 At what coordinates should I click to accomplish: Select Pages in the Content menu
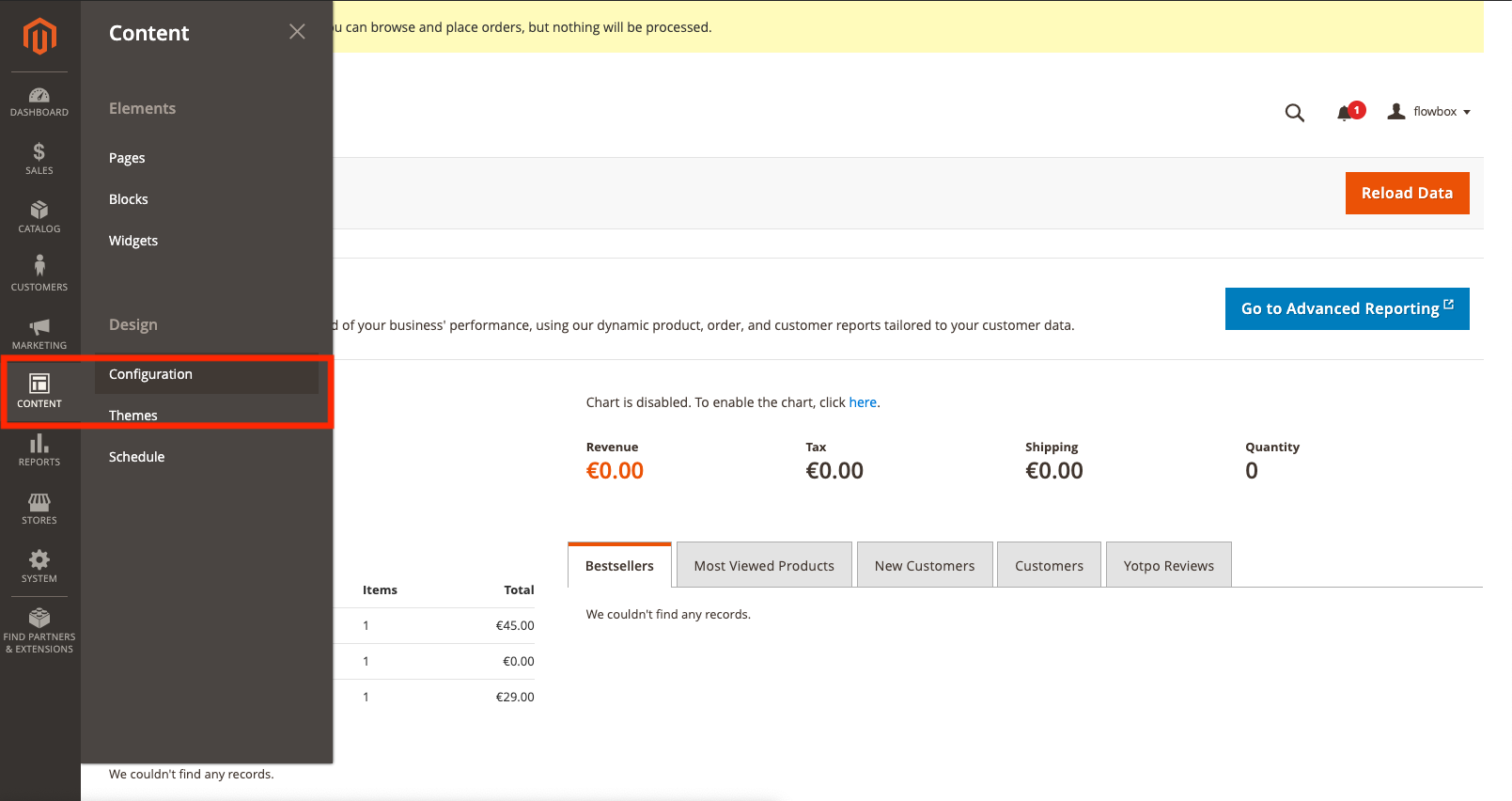click(127, 158)
